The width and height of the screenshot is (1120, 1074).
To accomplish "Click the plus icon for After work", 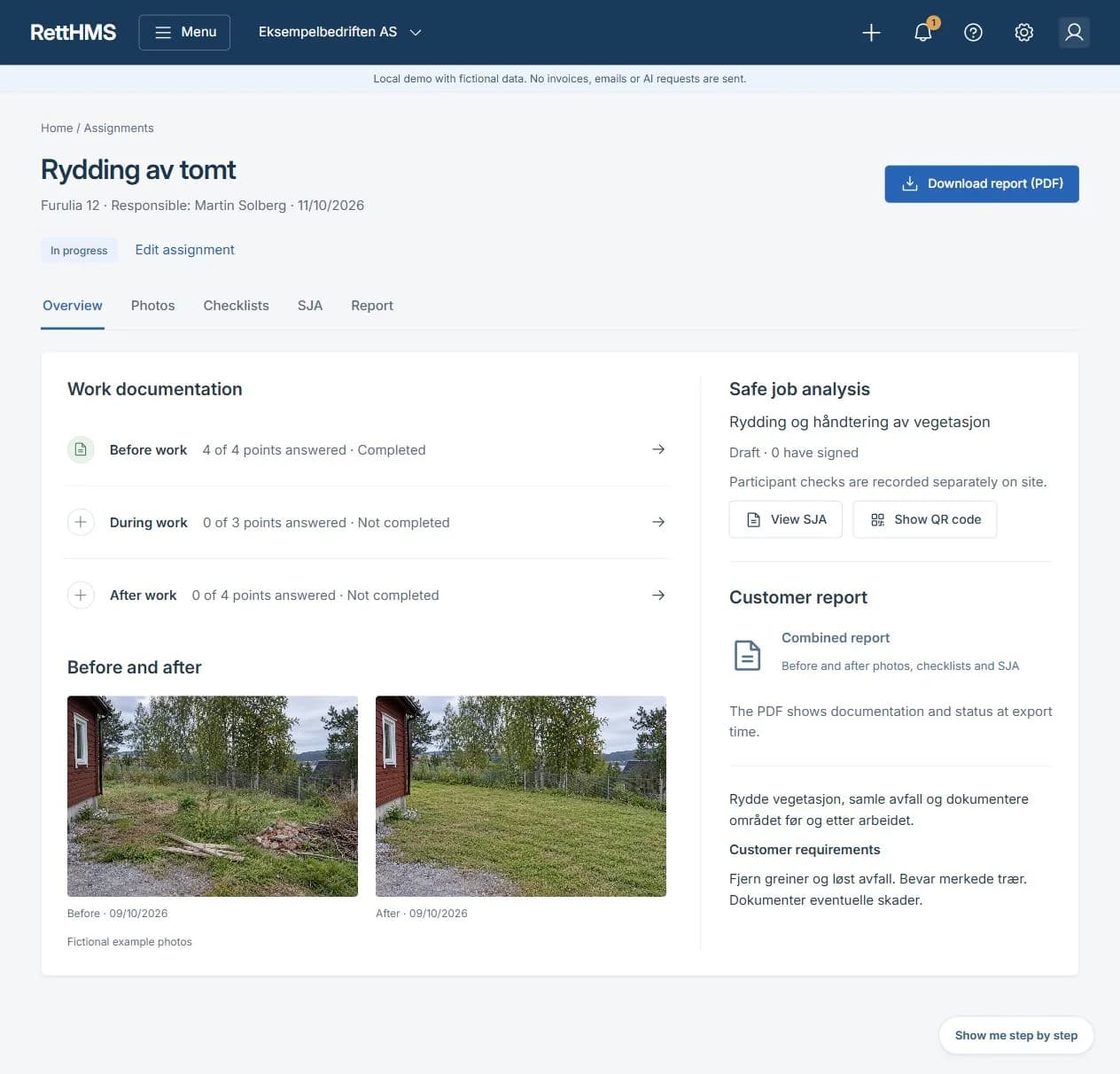I will 81,595.
